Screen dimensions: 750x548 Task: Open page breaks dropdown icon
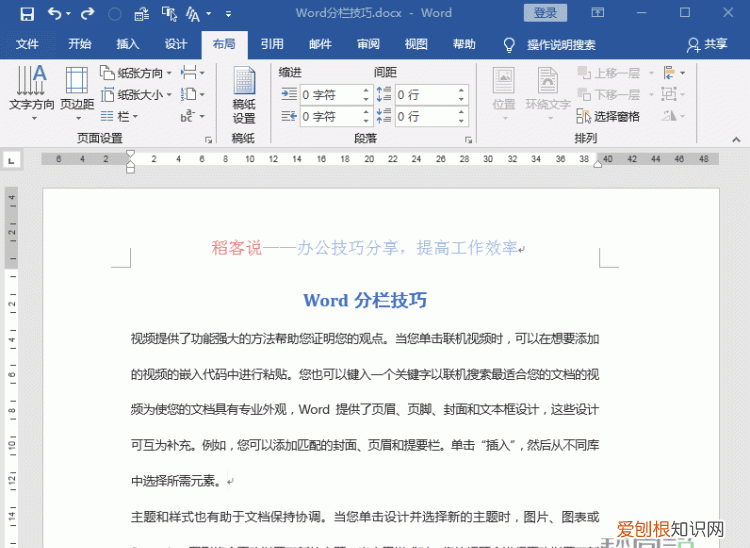click(x=193, y=73)
